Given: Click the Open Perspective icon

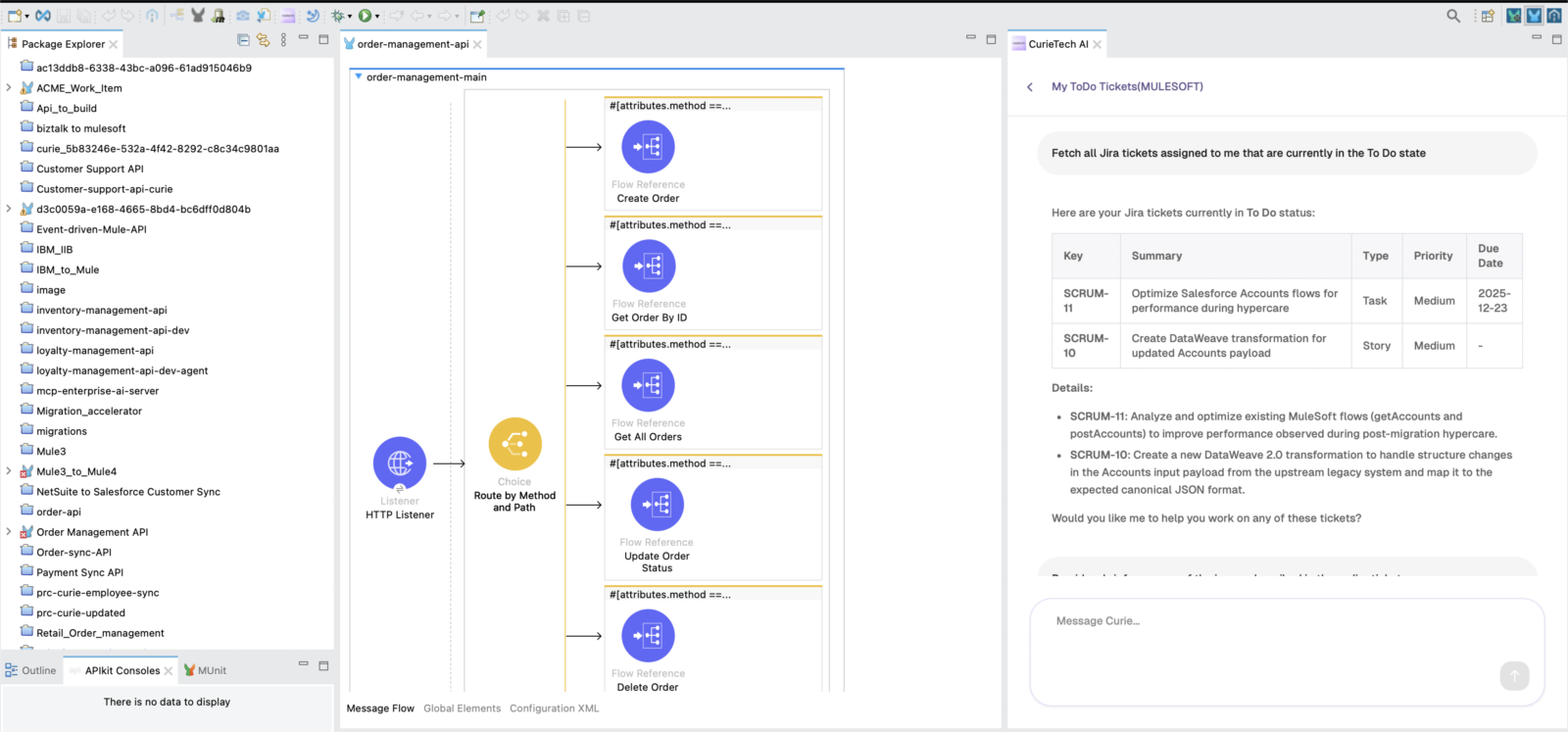Looking at the screenshot, I should (x=1488, y=16).
